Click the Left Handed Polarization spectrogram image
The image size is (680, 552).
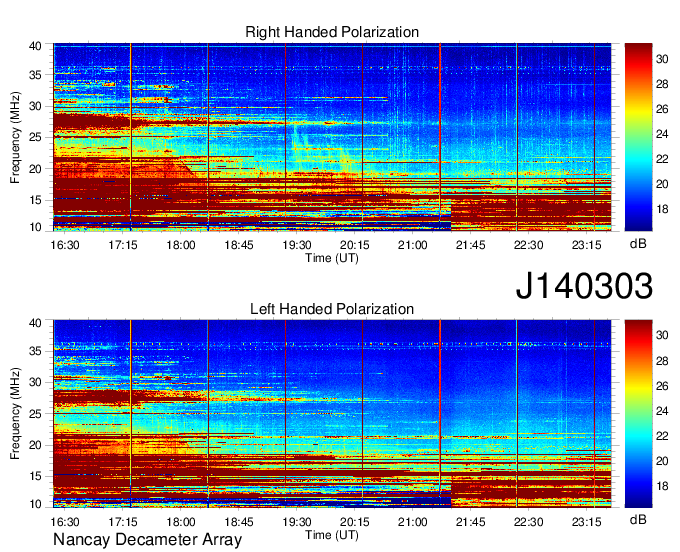(332, 414)
